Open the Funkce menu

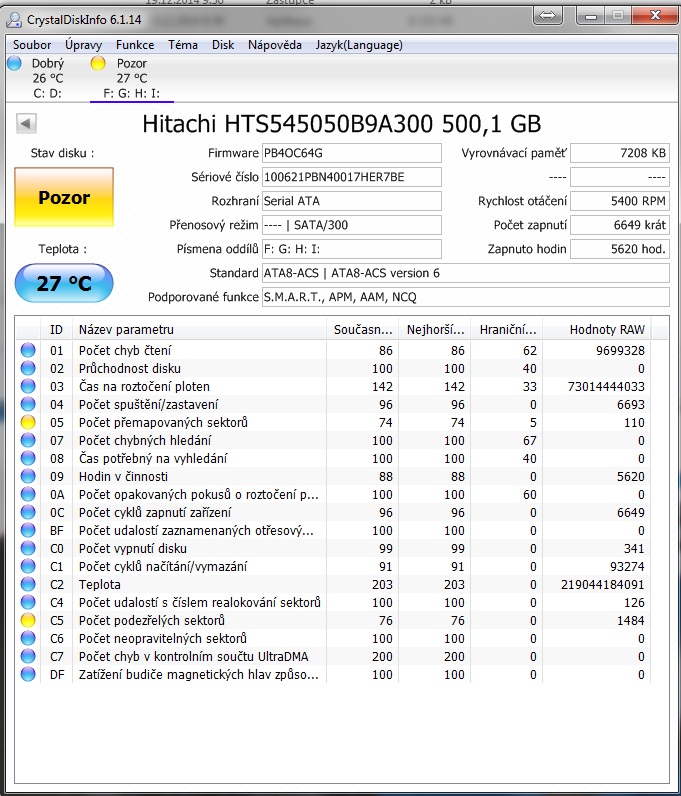point(135,45)
